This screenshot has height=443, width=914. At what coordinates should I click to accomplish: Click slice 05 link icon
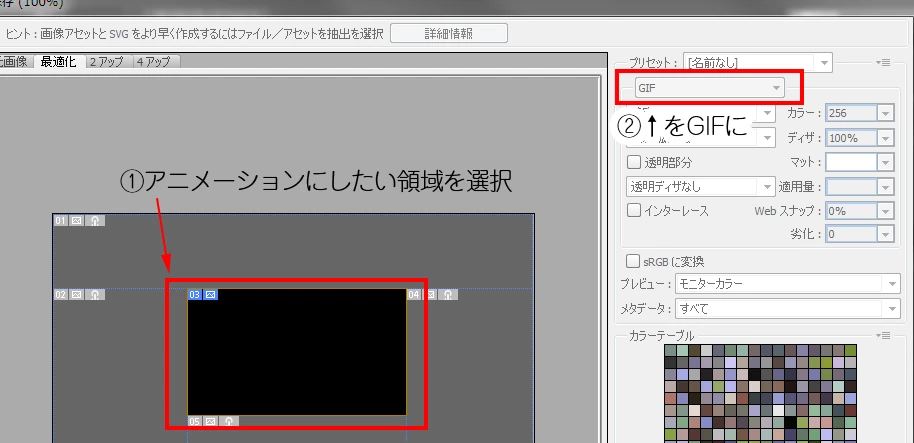click(x=229, y=421)
